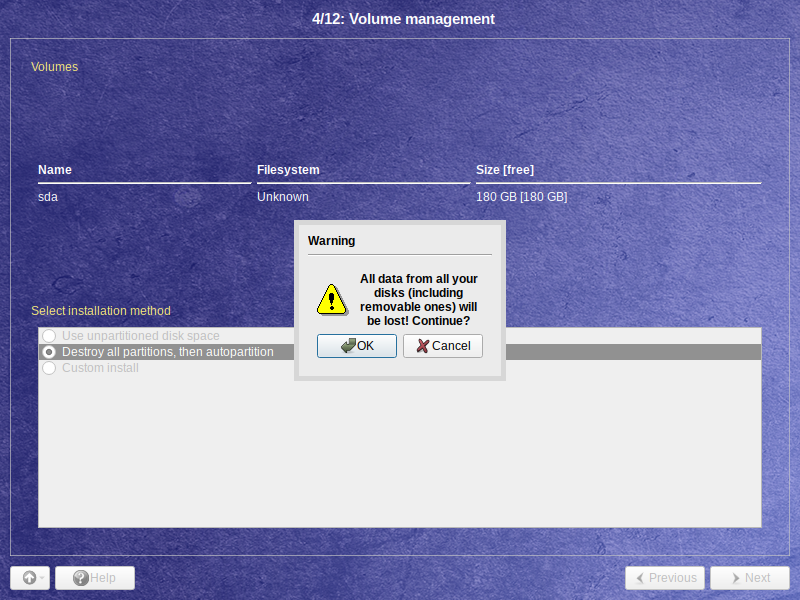Screen dimensions: 800x600
Task: Click the data loss warning message text
Action: [418, 300]
